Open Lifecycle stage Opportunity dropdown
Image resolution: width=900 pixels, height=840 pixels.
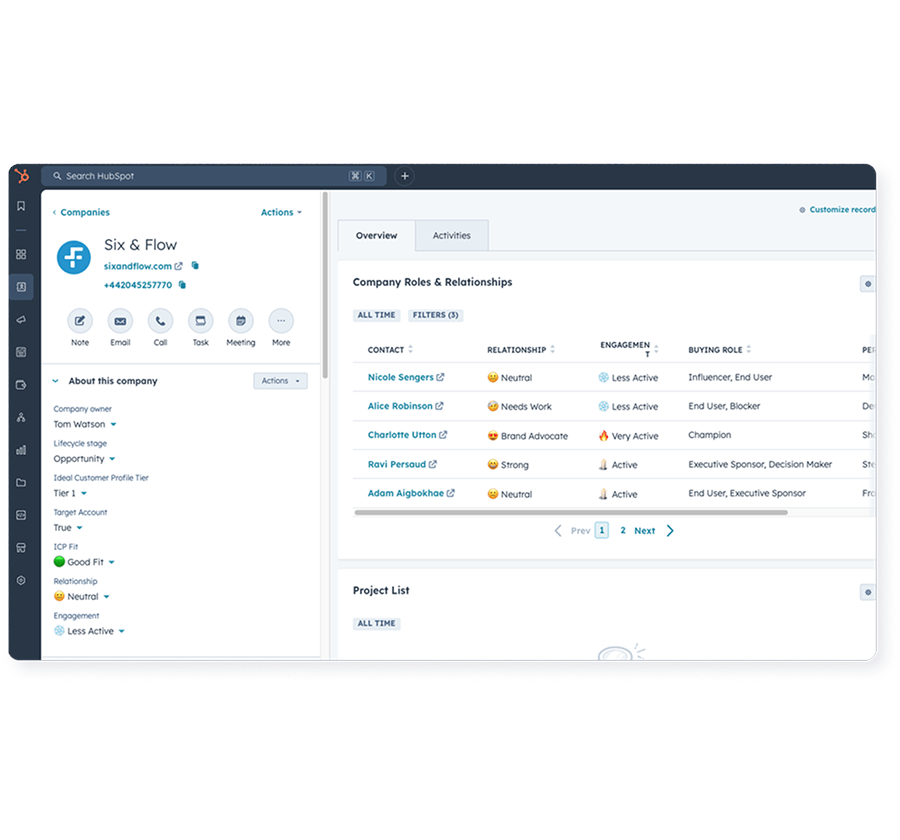pos(84,459)
